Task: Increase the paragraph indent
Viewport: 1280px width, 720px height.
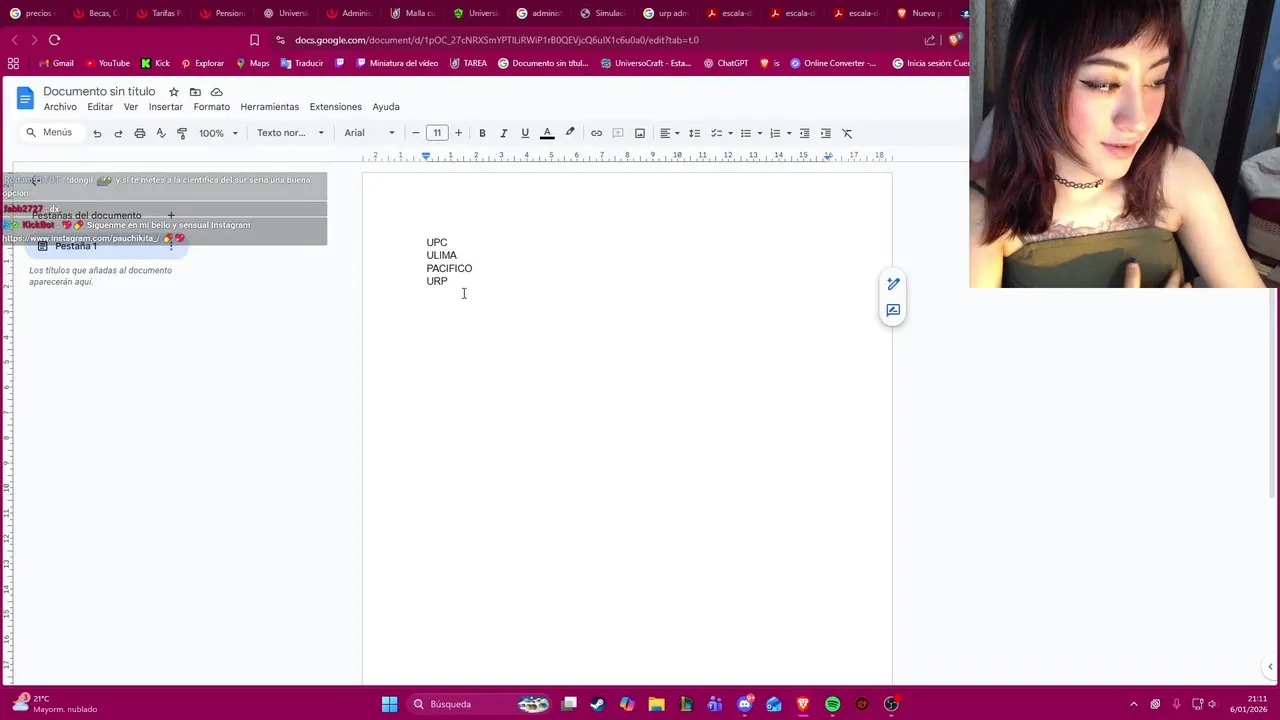Action: 826,133
